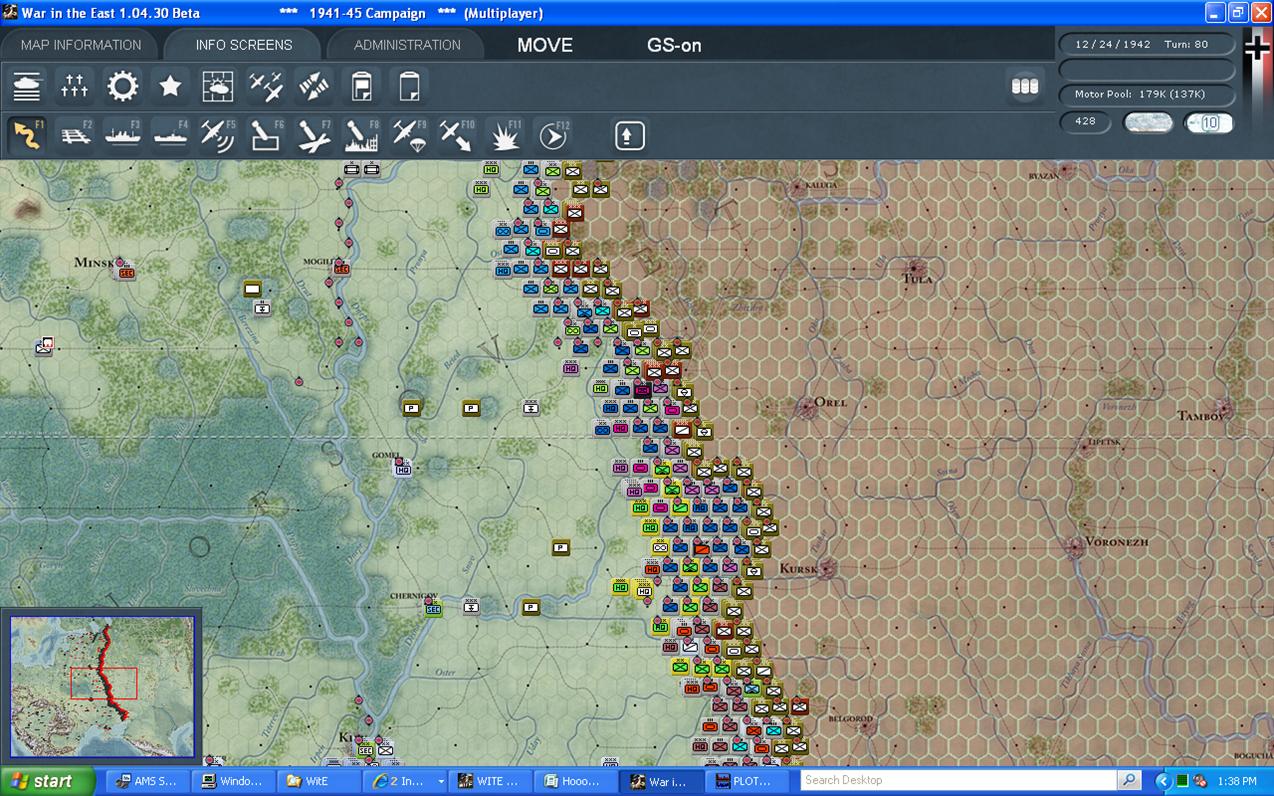Screen dimensions: 1274x796
Task: Open the blank report document icon
Action: pyautogui.click(x=409, y=87)
